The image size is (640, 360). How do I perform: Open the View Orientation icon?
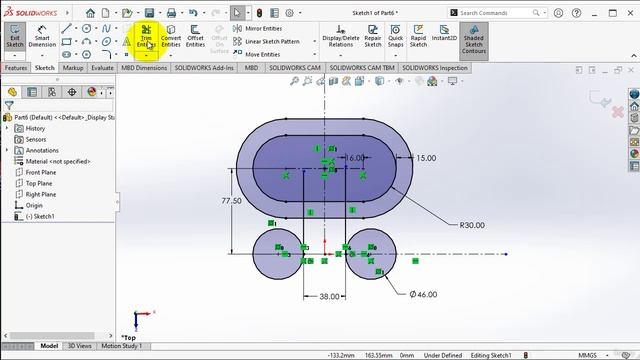pos(359,81)
